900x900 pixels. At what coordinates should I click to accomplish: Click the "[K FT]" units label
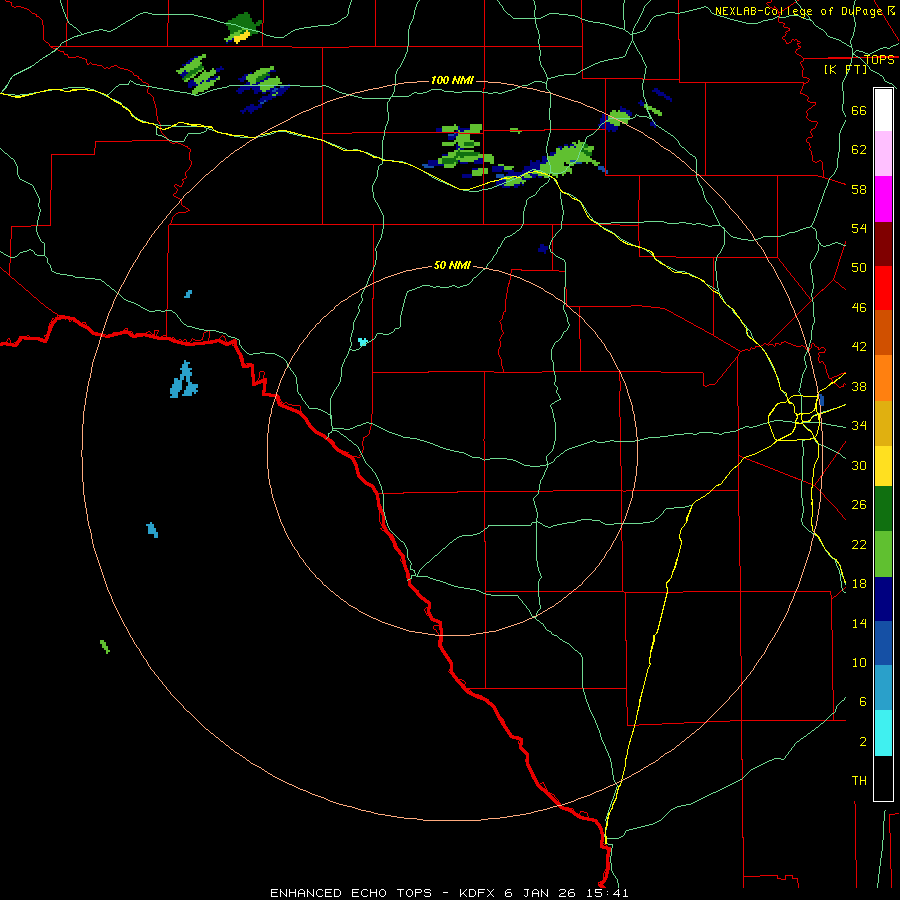pos(845,69)
